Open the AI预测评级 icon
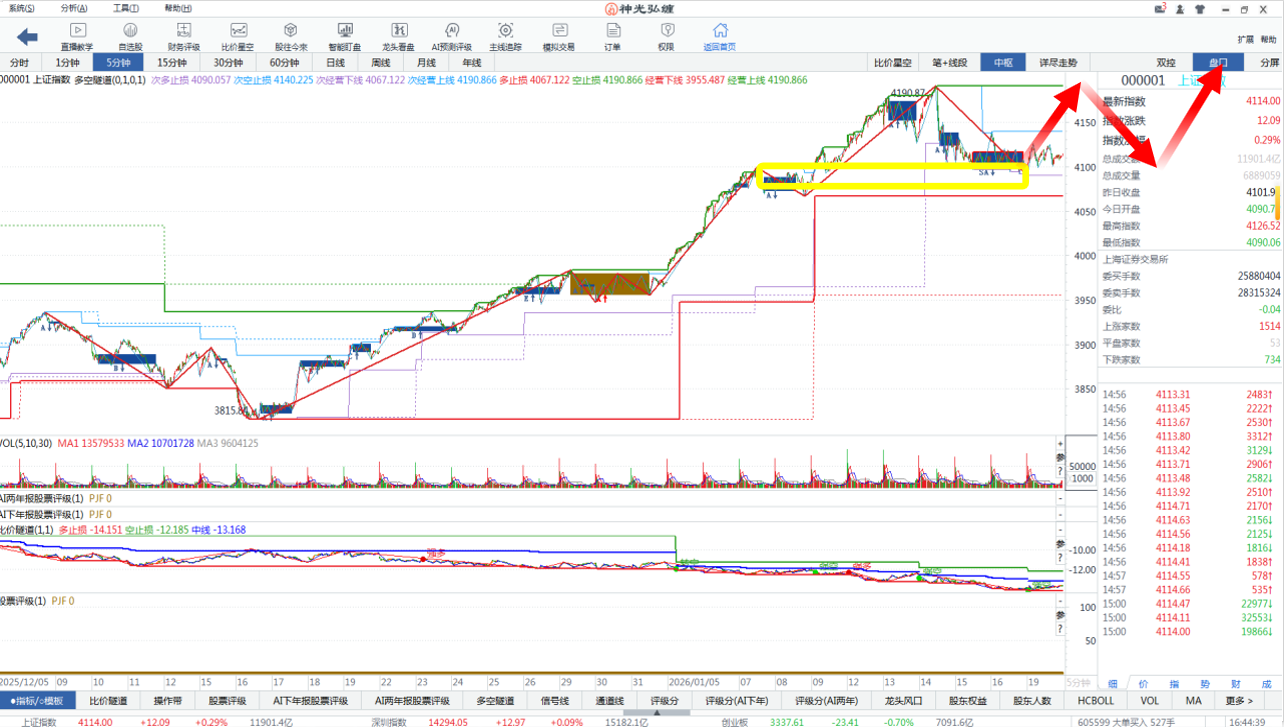Screen dimensions: 1284x727 (x=451, y=37)
